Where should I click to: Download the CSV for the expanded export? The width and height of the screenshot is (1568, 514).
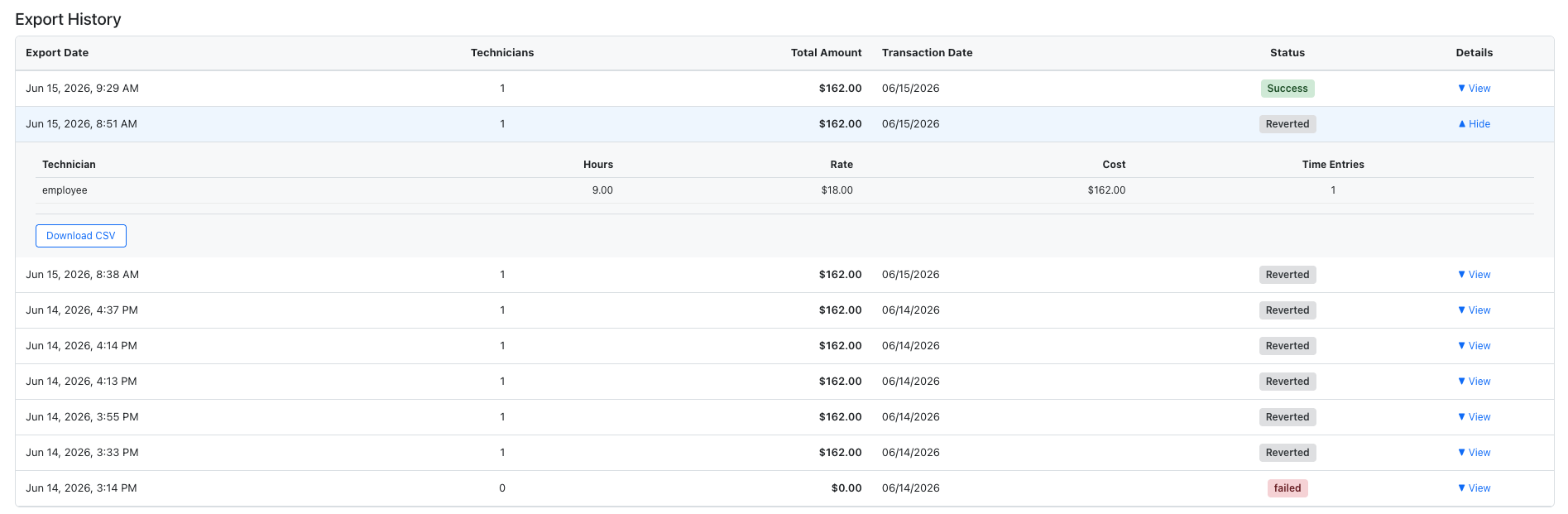[81, 236]
